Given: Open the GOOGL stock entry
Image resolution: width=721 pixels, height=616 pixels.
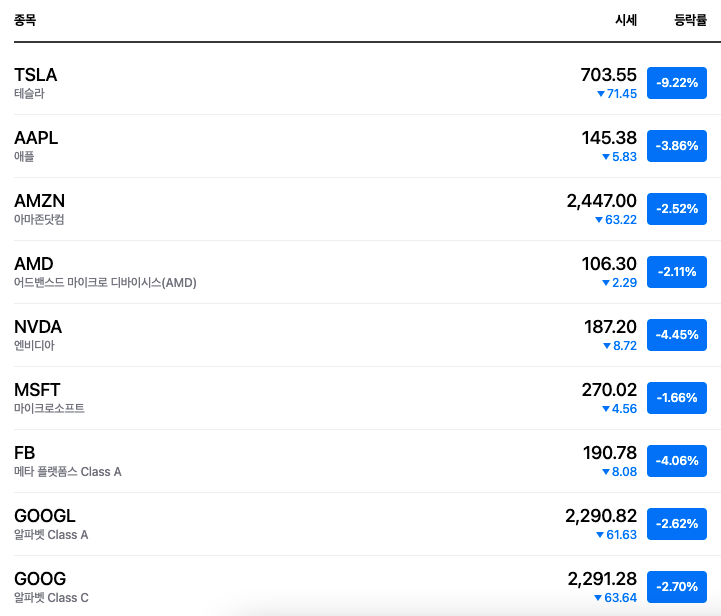Looking at the screenshot, I should (x=360, y=524).
